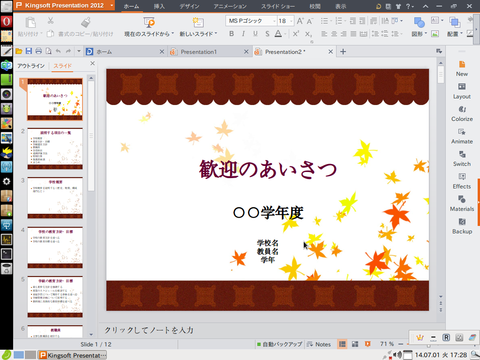This screenshot has height=360, width=480.
Task: Open file with folder icon in quick toolbar
Action: [19, 51]
